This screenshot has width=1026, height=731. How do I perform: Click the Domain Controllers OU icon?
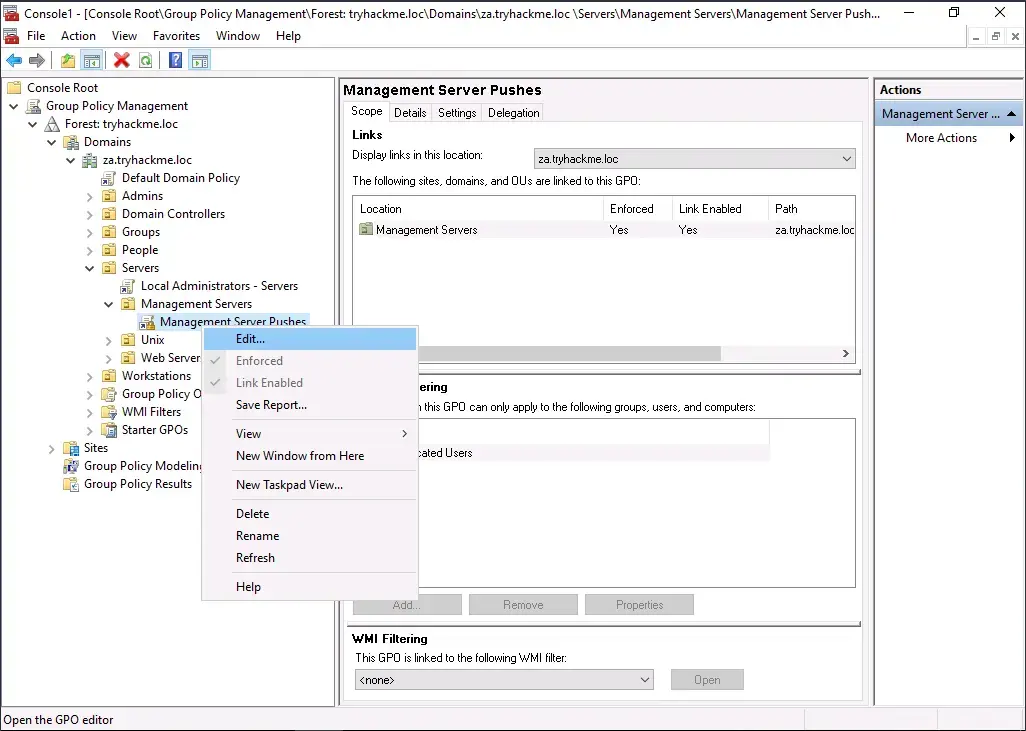pos(109,214)
